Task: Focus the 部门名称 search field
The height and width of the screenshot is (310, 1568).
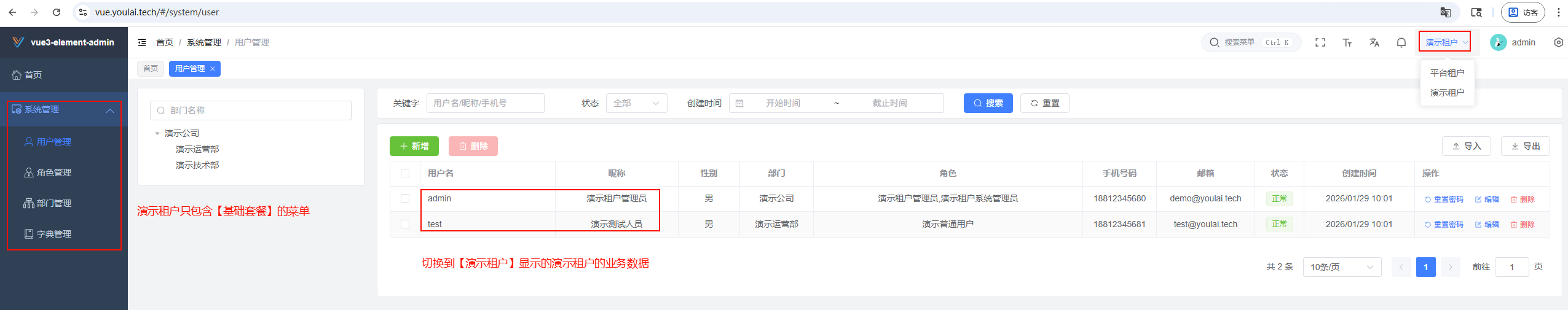Action: pyautogui.click(x=251, y=110)
